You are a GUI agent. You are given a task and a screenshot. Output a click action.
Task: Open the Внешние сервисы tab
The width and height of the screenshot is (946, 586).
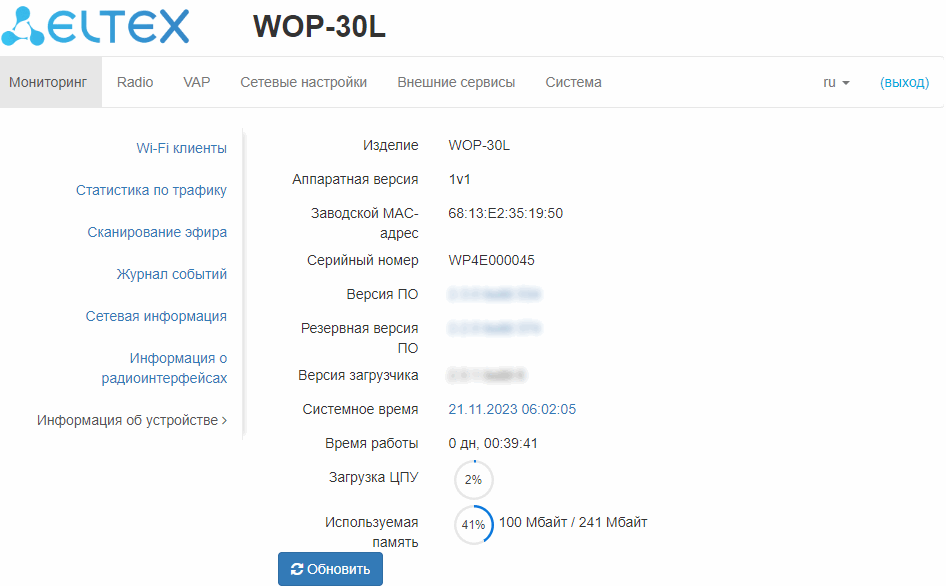456,82
